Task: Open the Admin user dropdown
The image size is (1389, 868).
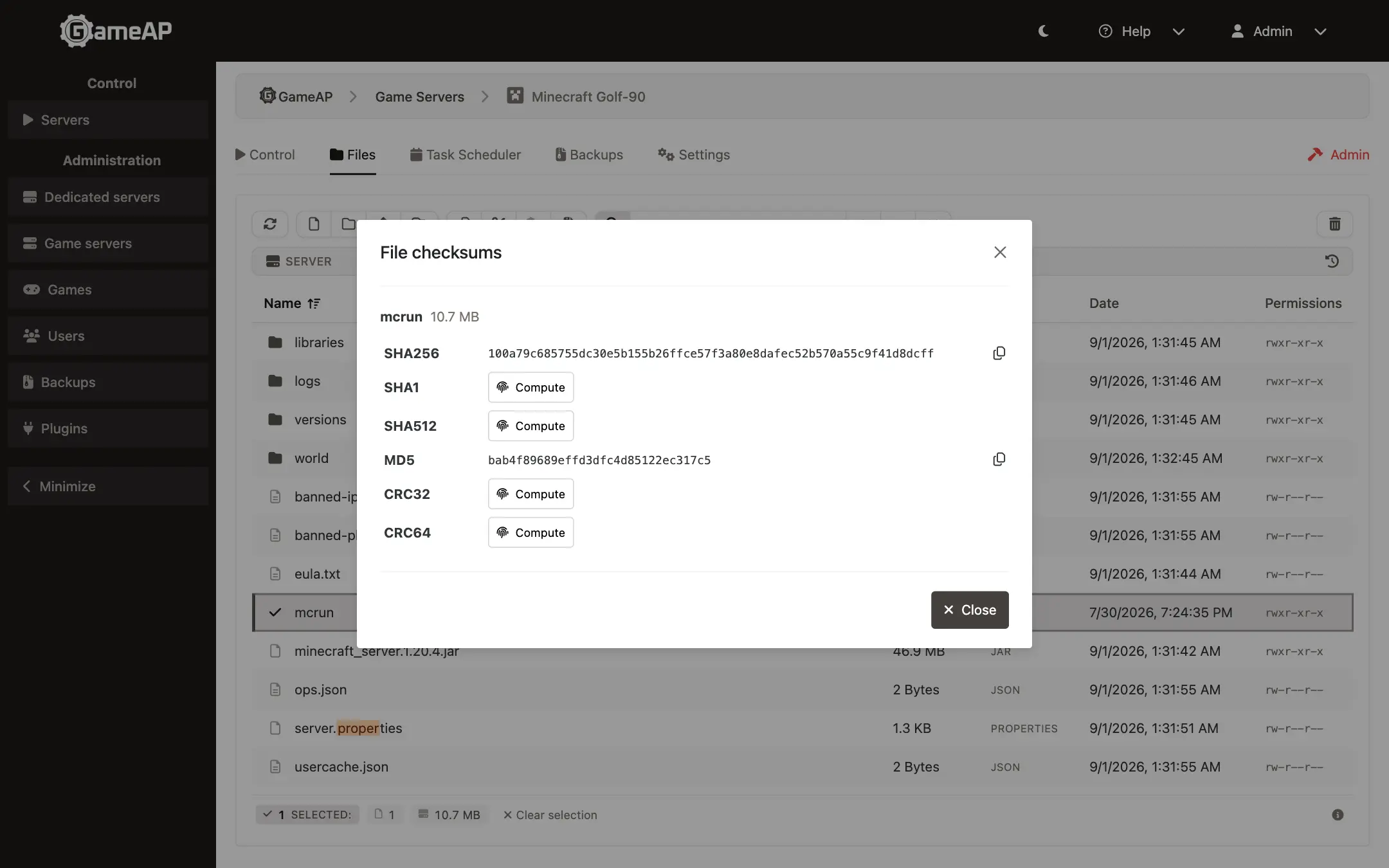Action: point(1278,31)
